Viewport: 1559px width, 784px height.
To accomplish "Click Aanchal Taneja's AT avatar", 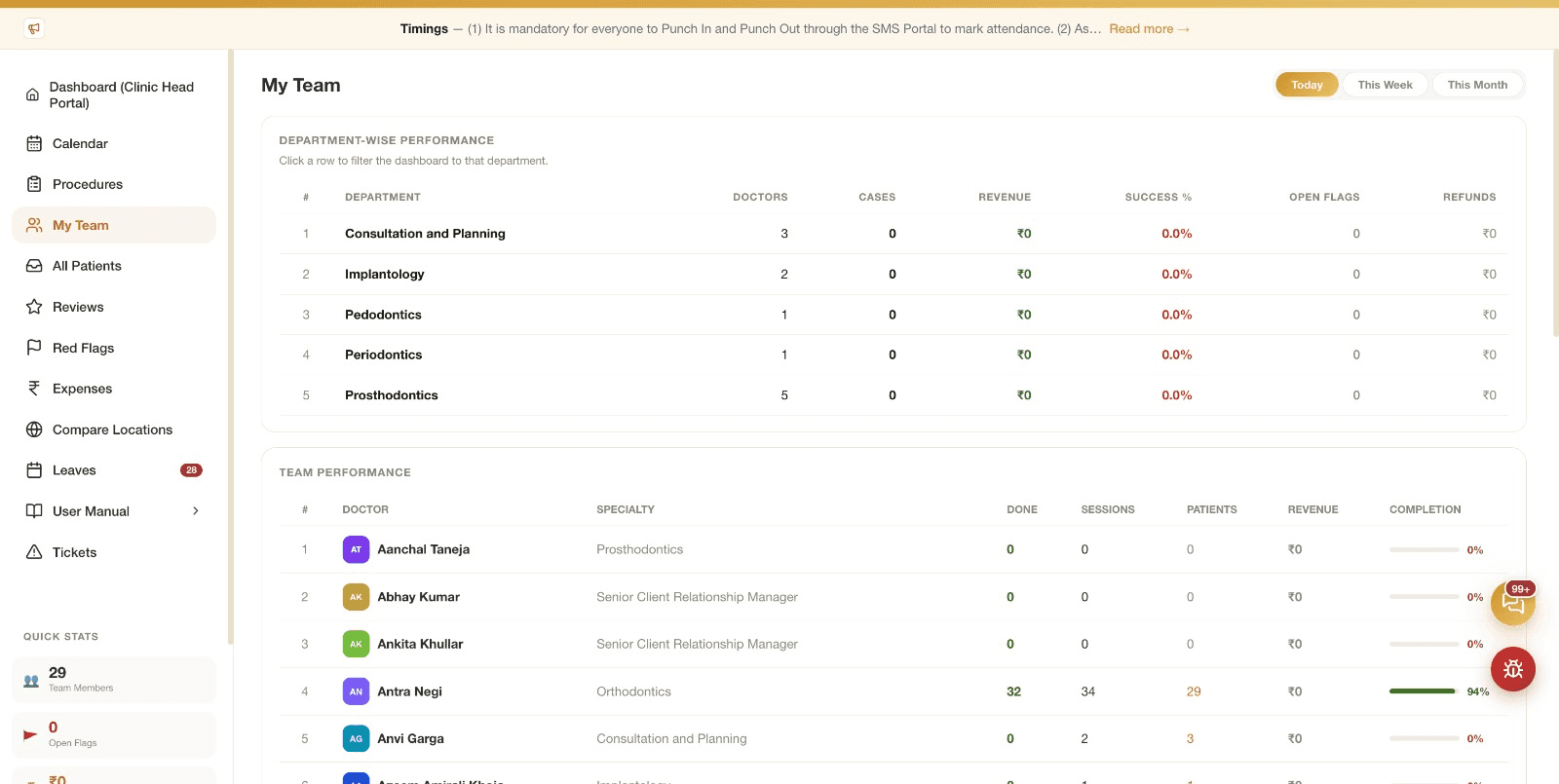I will pos(356,549).
